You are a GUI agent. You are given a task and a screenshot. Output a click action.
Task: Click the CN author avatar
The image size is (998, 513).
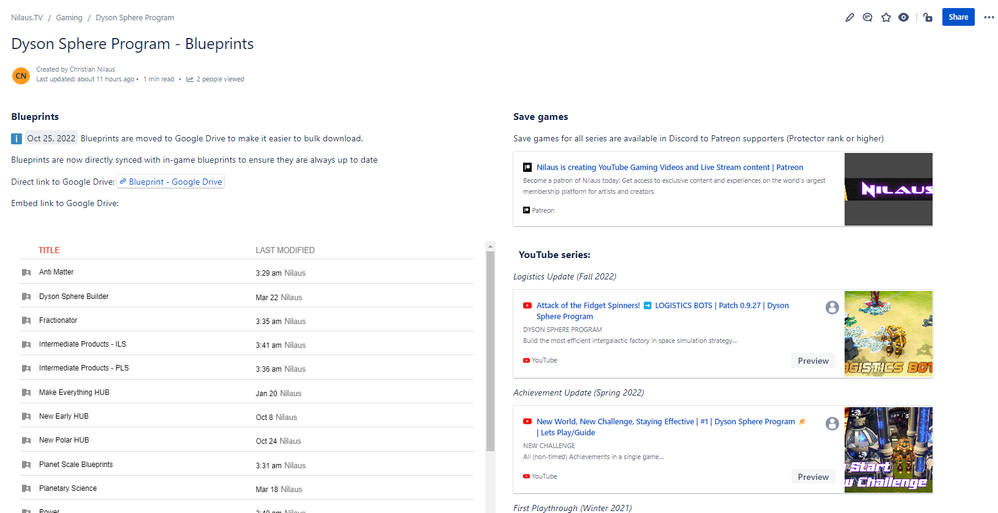tap(21, 76)
